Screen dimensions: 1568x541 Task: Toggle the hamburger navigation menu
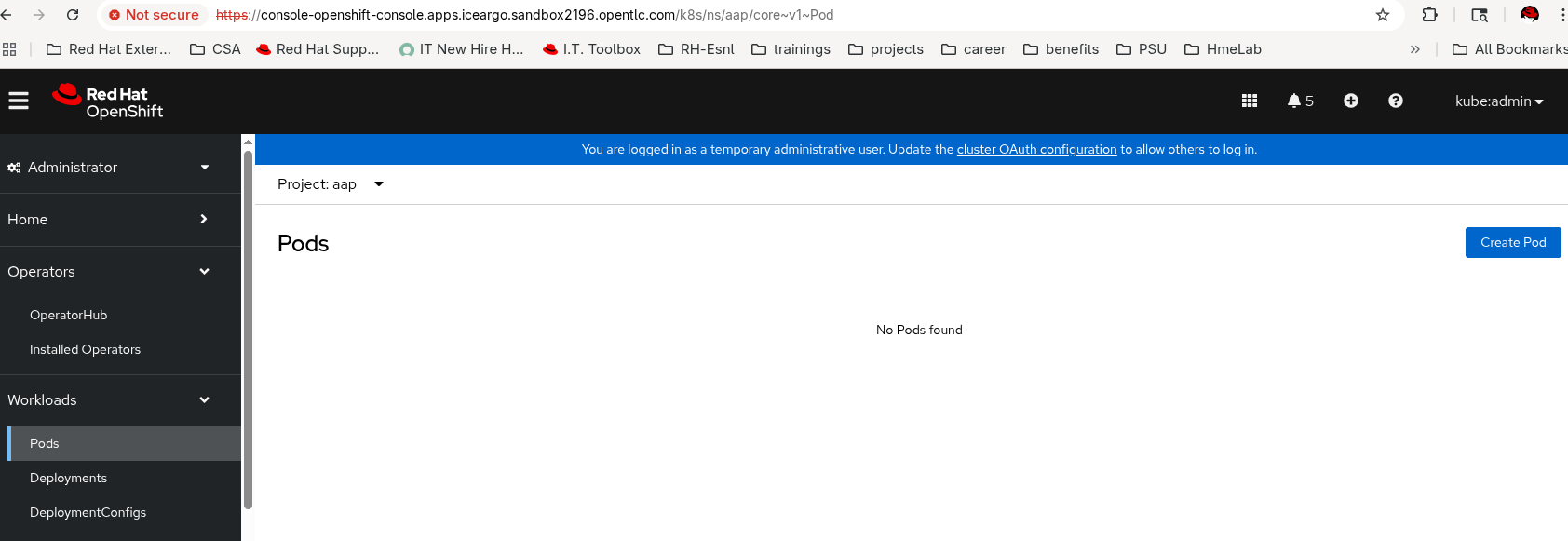19,101
